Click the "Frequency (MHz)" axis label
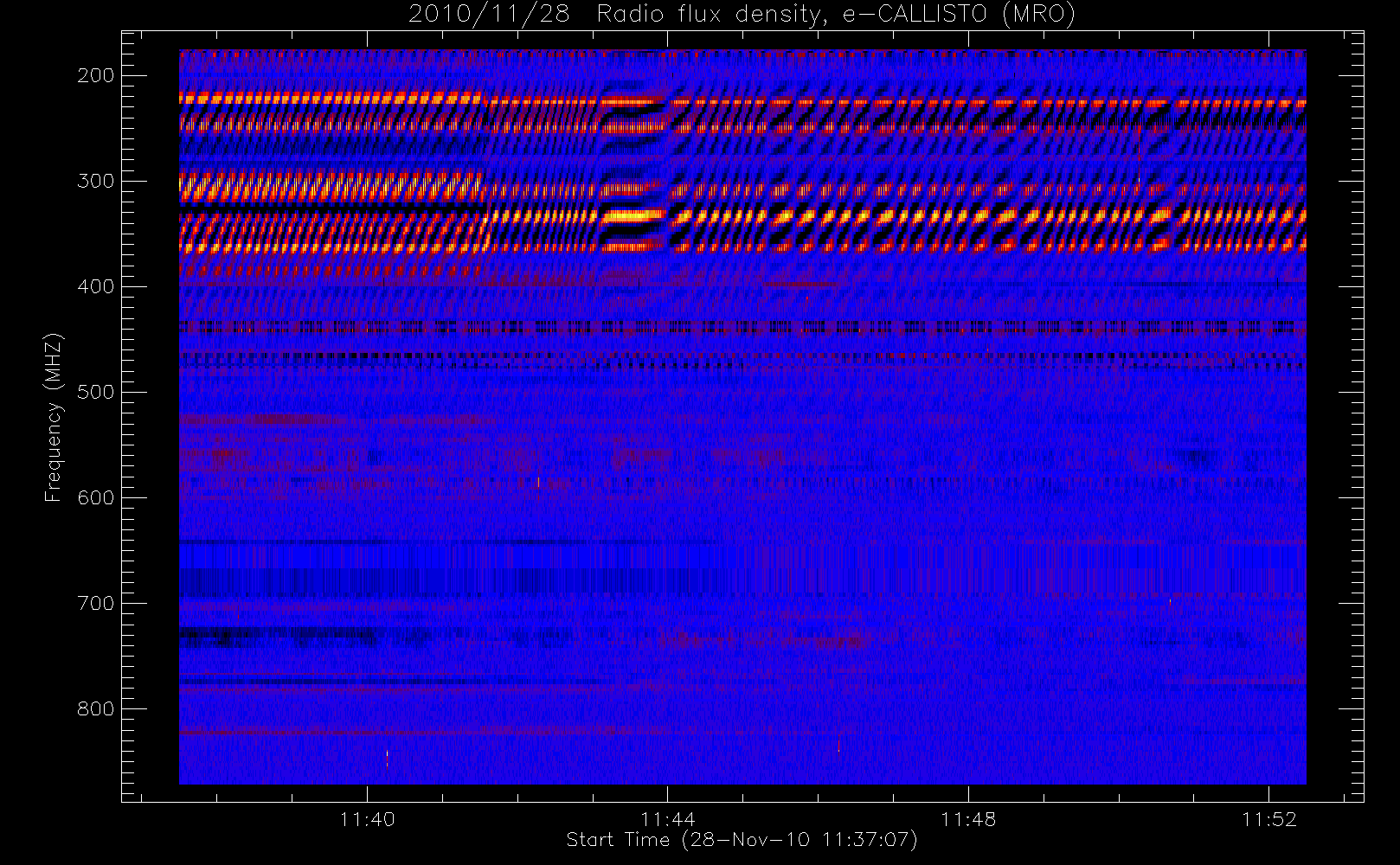 pos(54,417)
